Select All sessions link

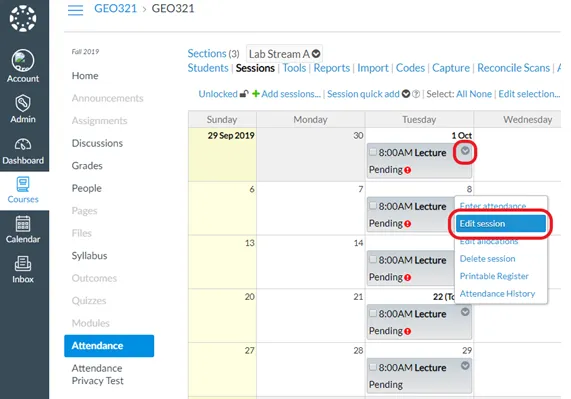point(461,94)
